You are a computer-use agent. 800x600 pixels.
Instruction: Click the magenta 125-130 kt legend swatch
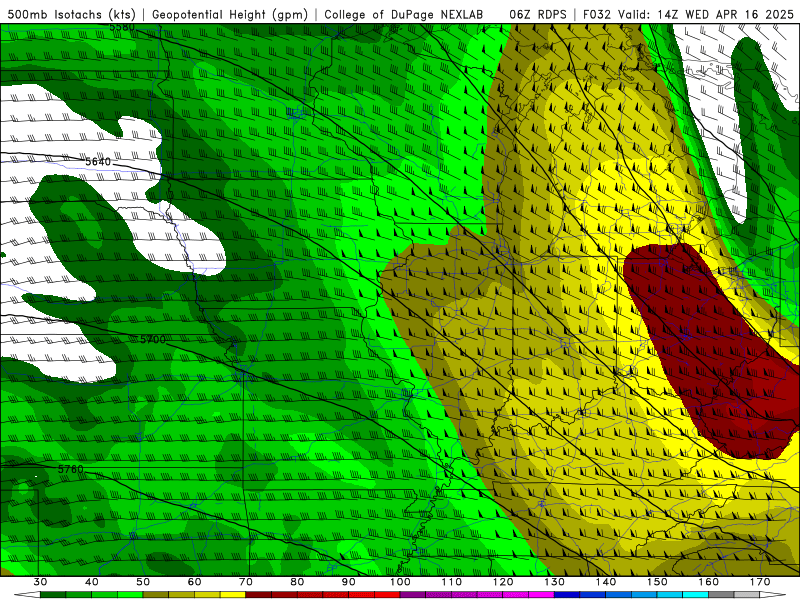541,595
